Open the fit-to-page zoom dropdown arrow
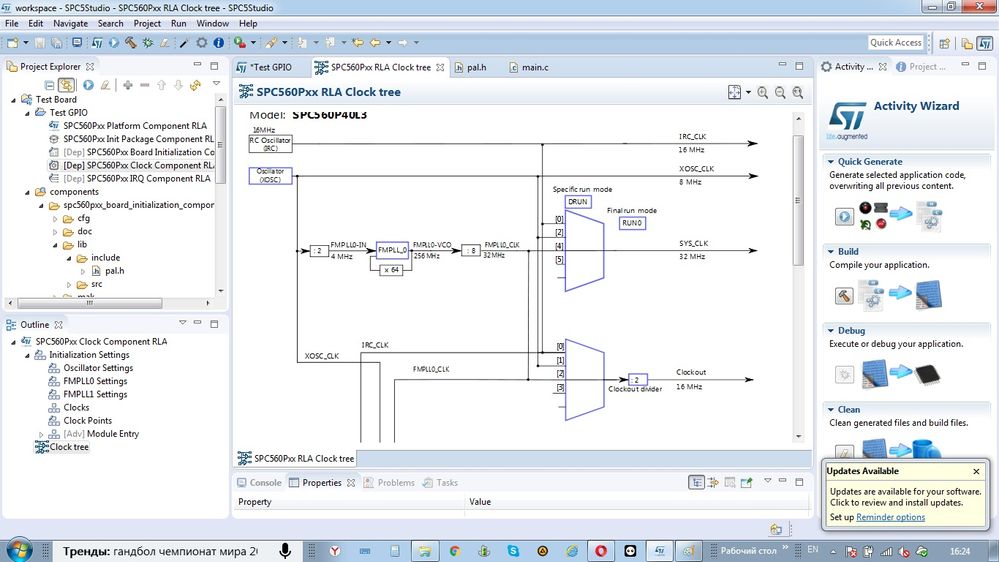This screenshot has width=999, height=562. (748, 92)
